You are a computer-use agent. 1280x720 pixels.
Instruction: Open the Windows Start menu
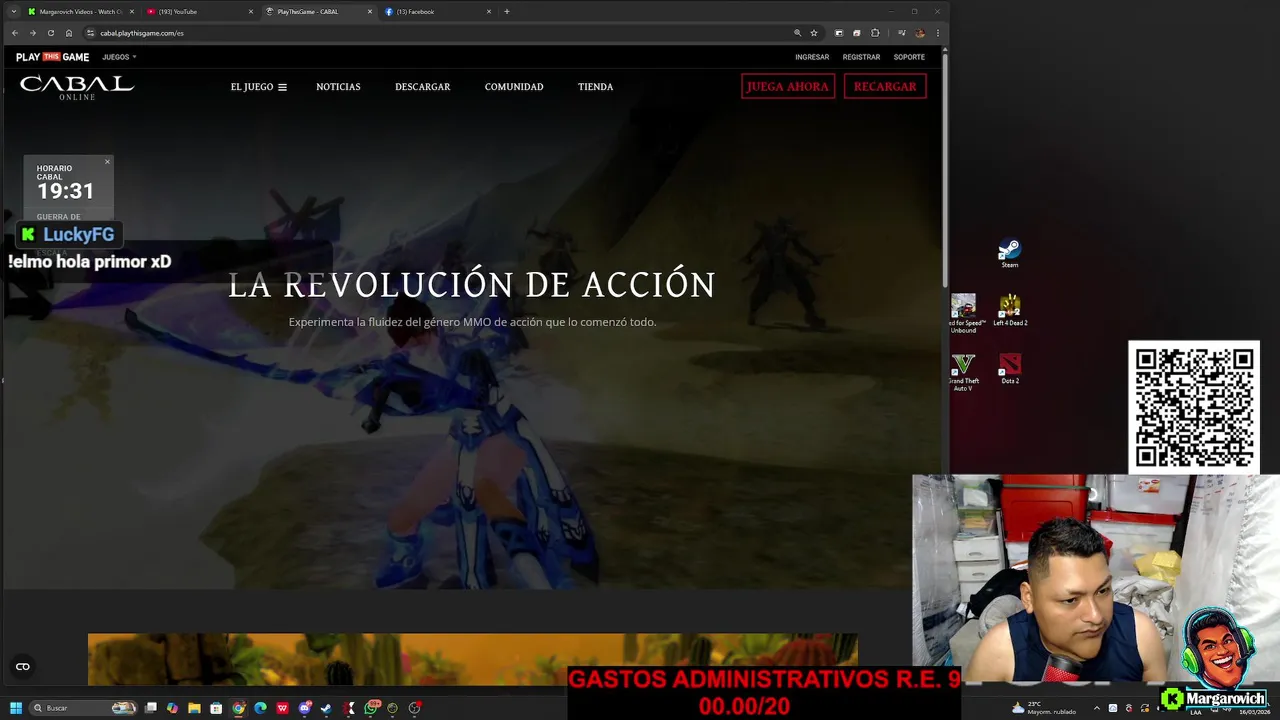click(x=16, y=708)
